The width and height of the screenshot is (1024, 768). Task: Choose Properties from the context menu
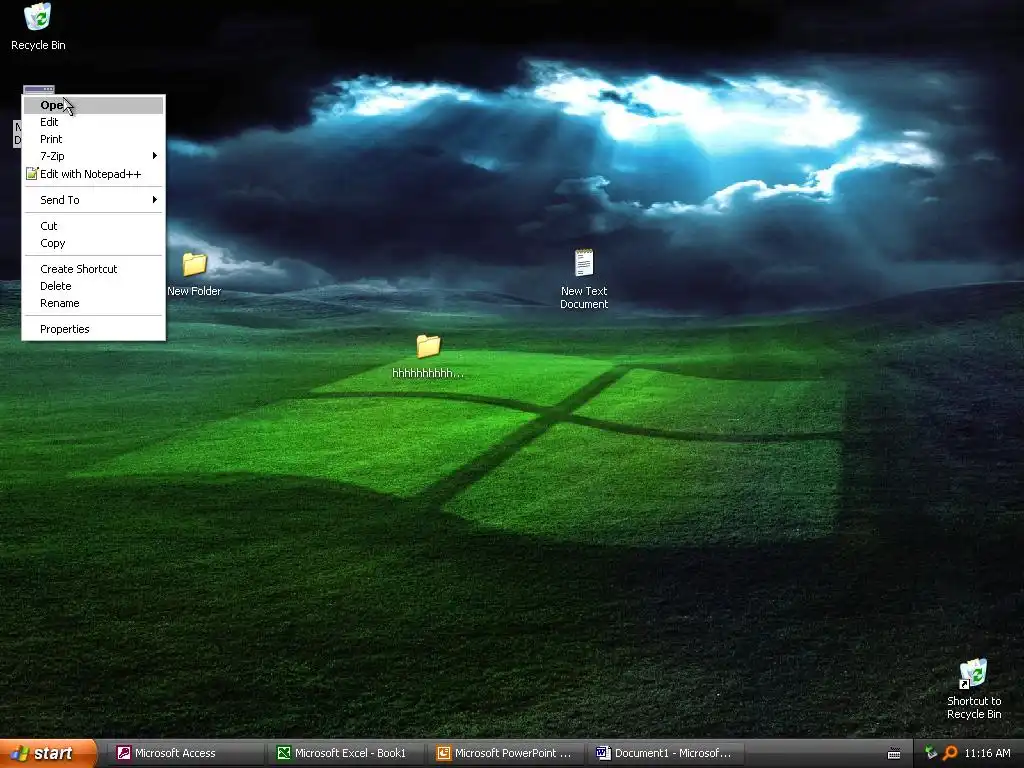[x=93, y=329]
